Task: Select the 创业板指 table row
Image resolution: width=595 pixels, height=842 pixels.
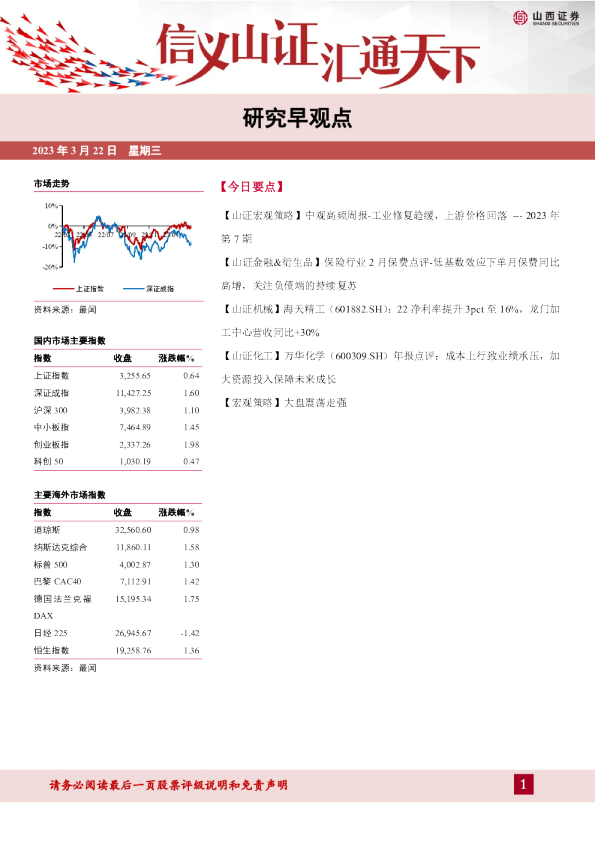Action: click(x=117, y=445)
